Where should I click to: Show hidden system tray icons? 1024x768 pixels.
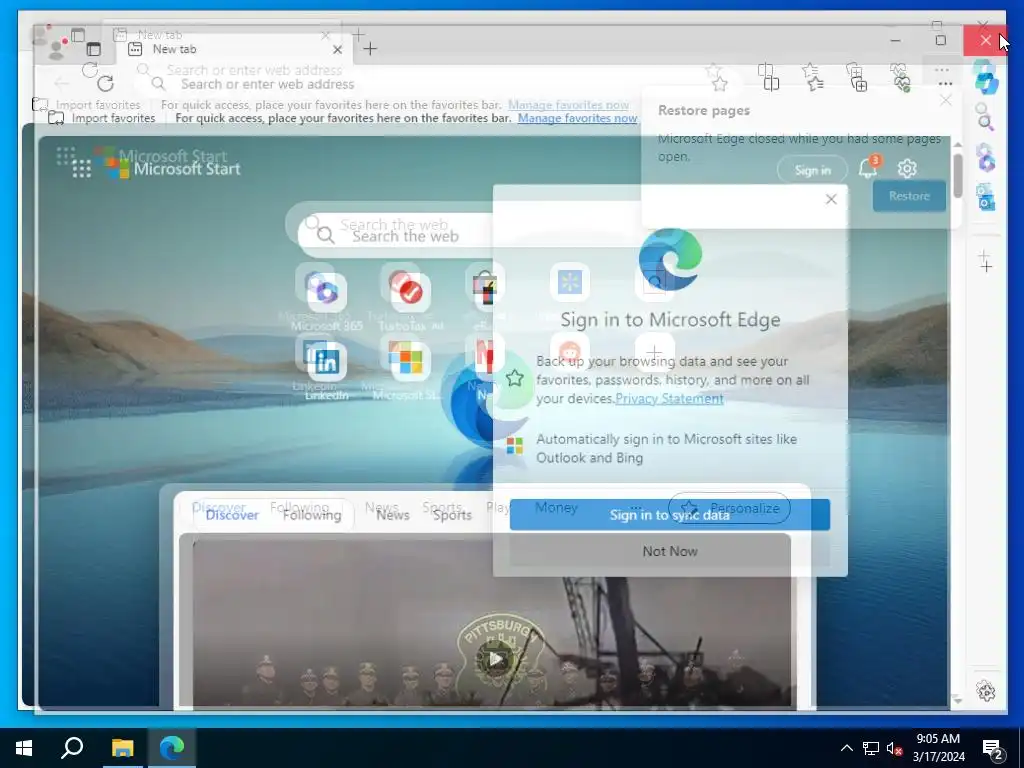(x=846, y=748)
